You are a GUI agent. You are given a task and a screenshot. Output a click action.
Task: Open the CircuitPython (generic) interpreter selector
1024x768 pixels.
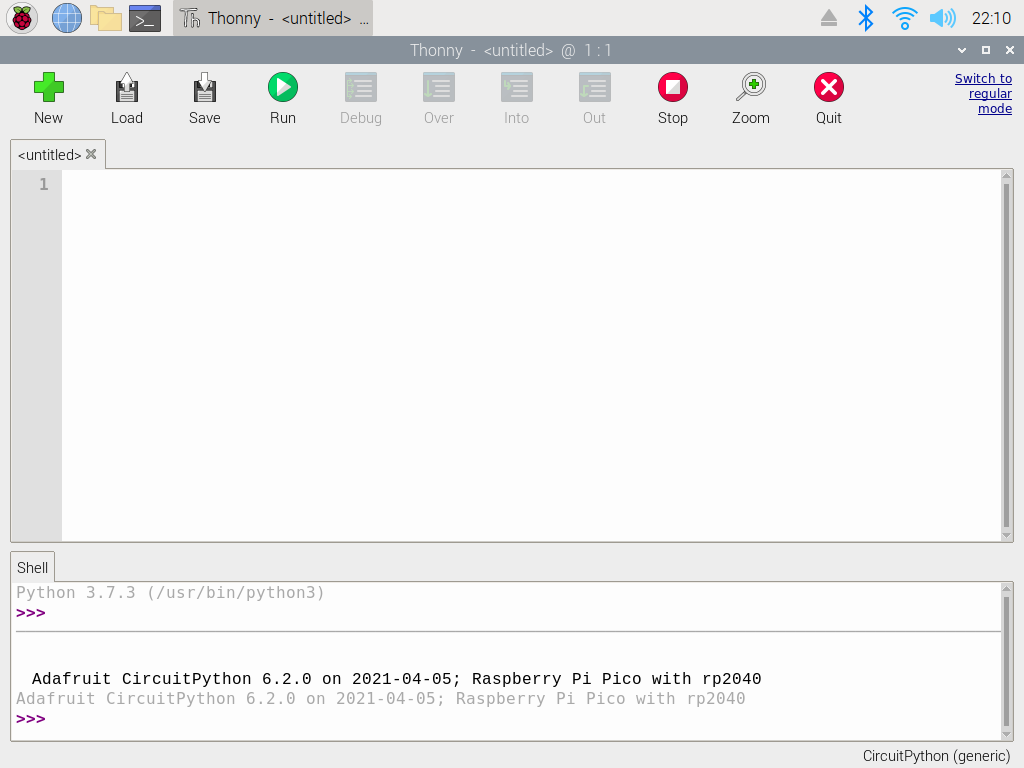(936, 756)
